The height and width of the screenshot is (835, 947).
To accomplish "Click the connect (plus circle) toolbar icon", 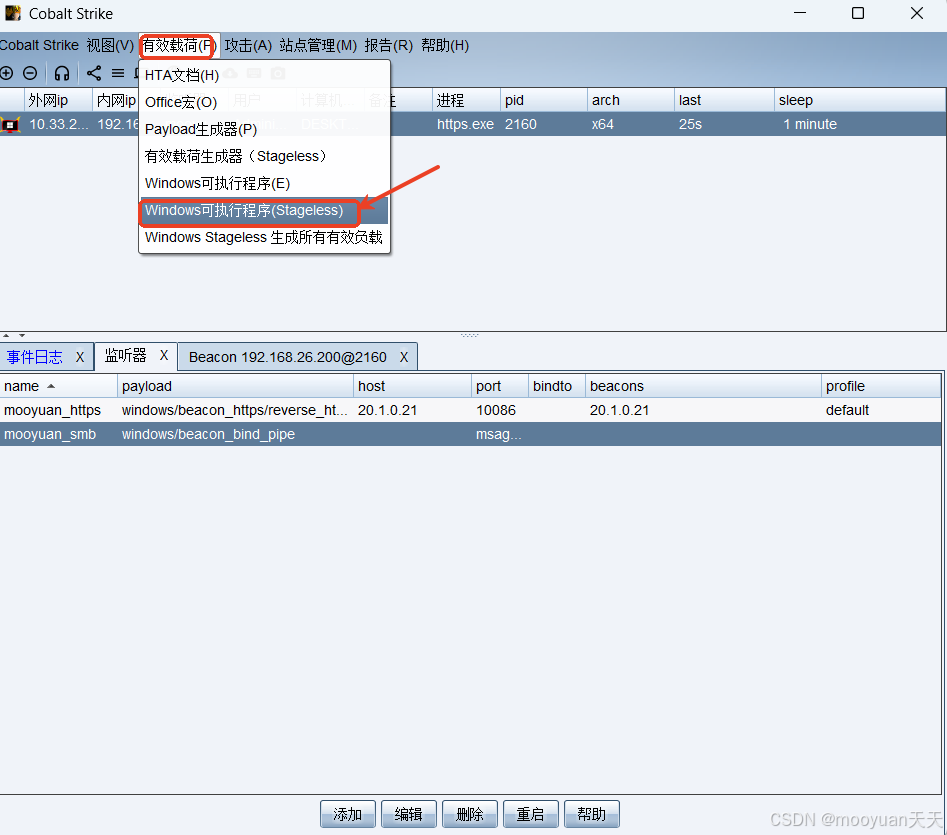I will click(7, 74).
